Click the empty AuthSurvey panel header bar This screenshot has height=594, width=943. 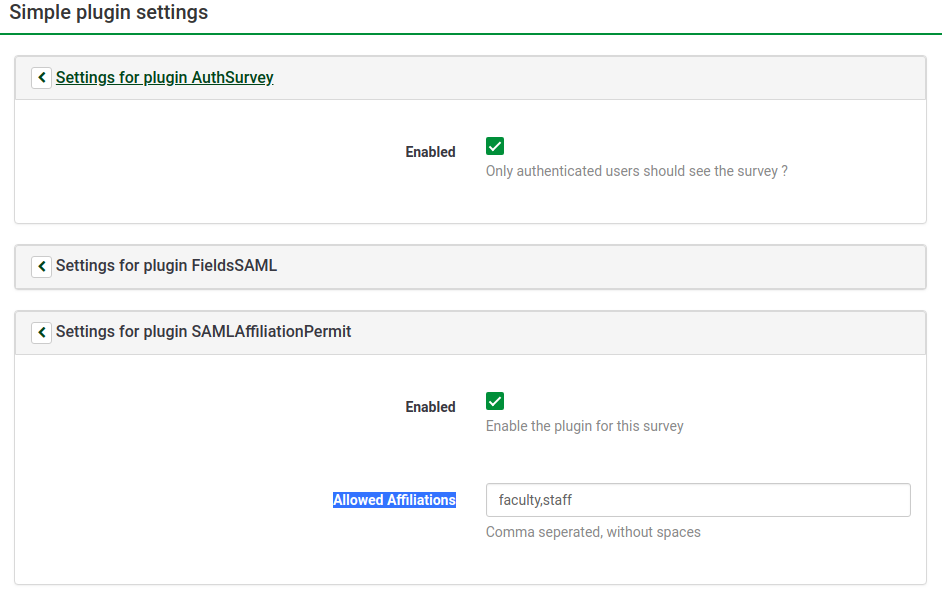pos(600,78)
